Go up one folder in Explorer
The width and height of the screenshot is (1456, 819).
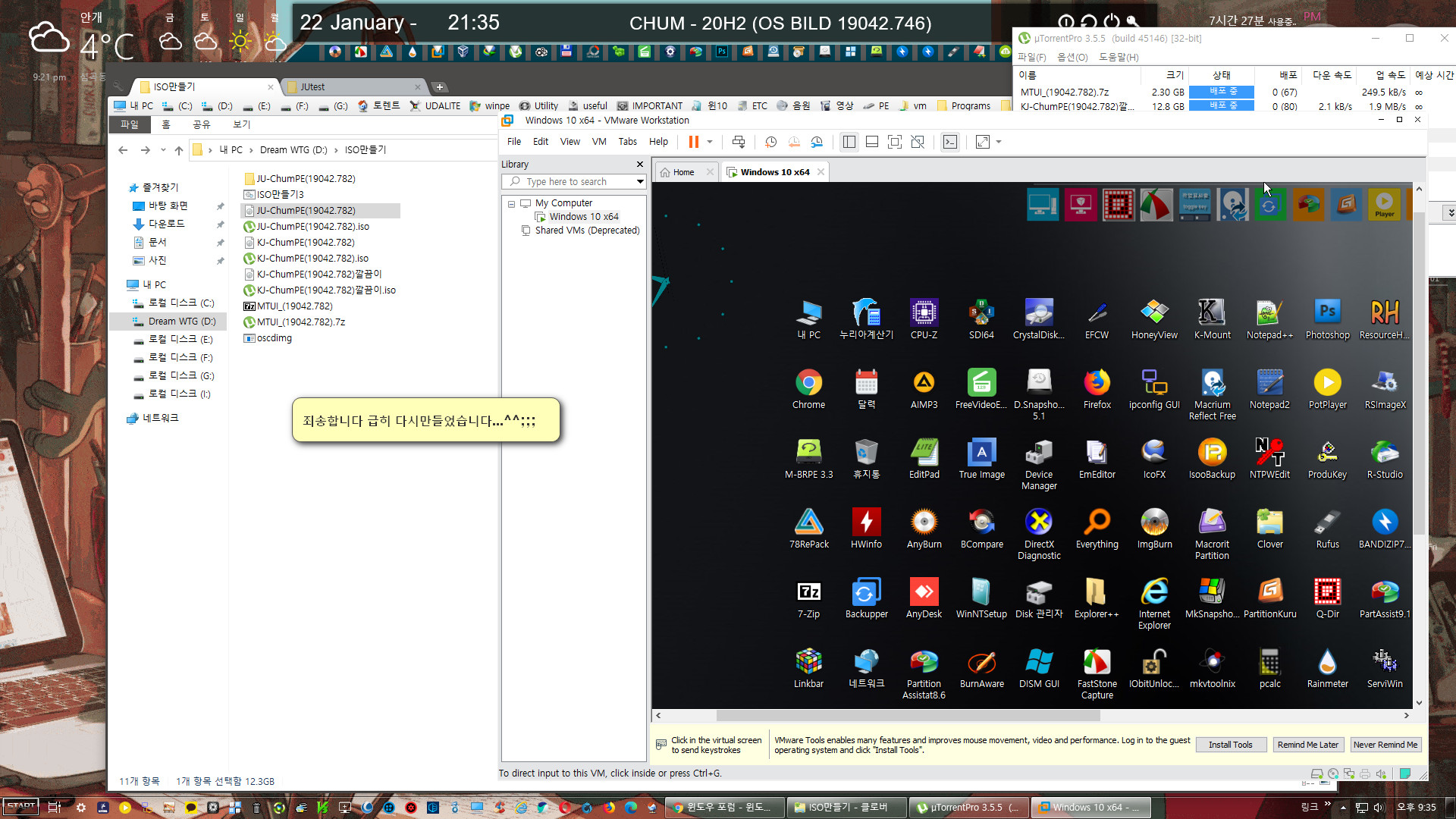click(179, 150)
